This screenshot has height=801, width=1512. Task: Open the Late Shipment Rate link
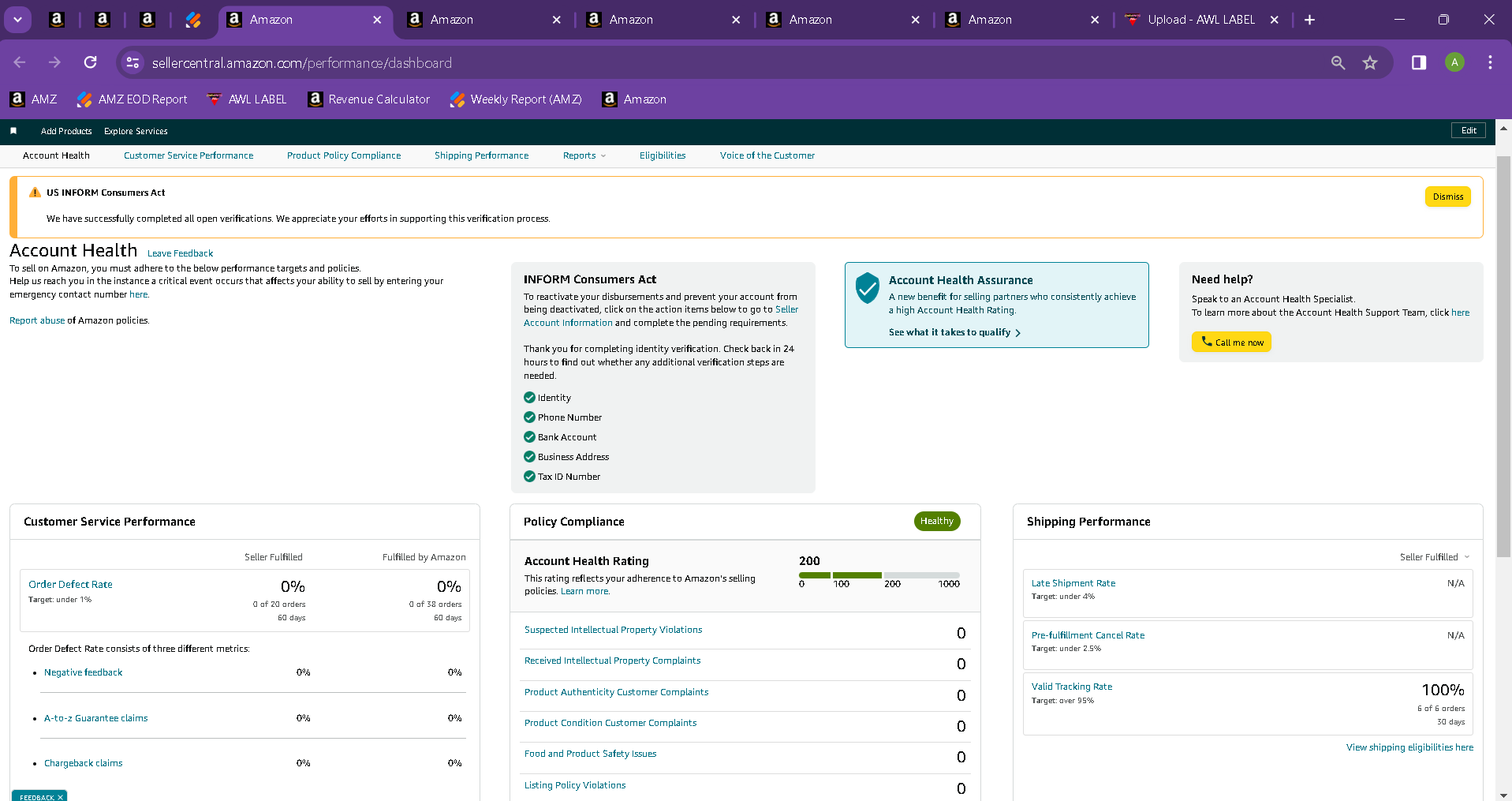pos(1073,583)
